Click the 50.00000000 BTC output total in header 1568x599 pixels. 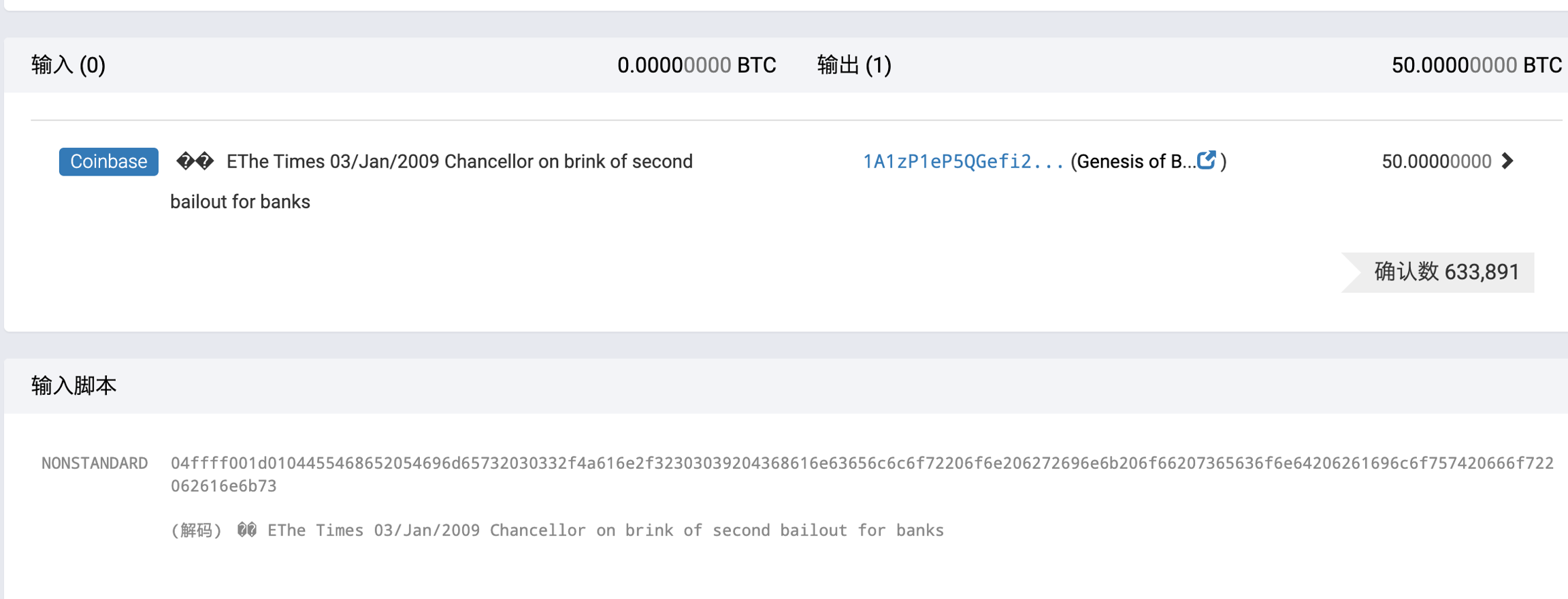(x=1475, y=65)
